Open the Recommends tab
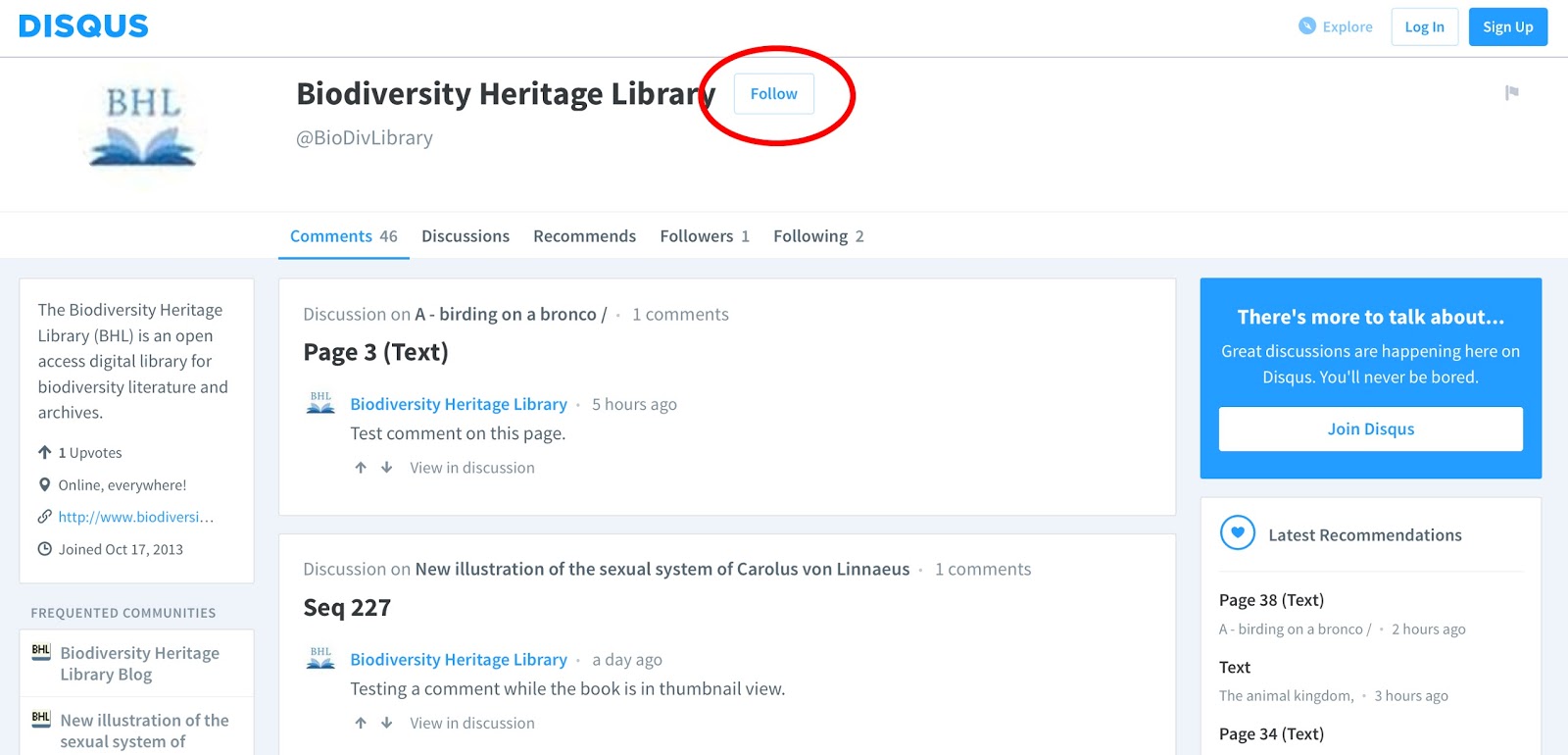 click(584, 236)
